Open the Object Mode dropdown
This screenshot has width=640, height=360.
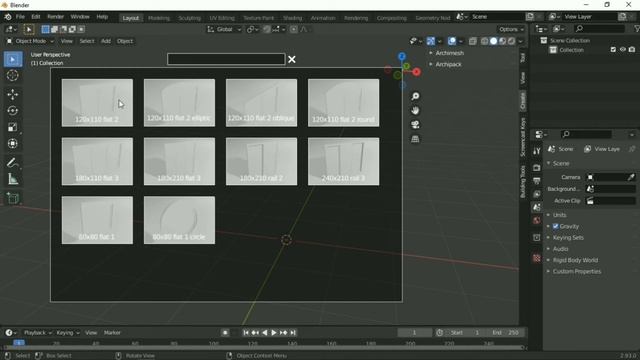click(30, 41)
